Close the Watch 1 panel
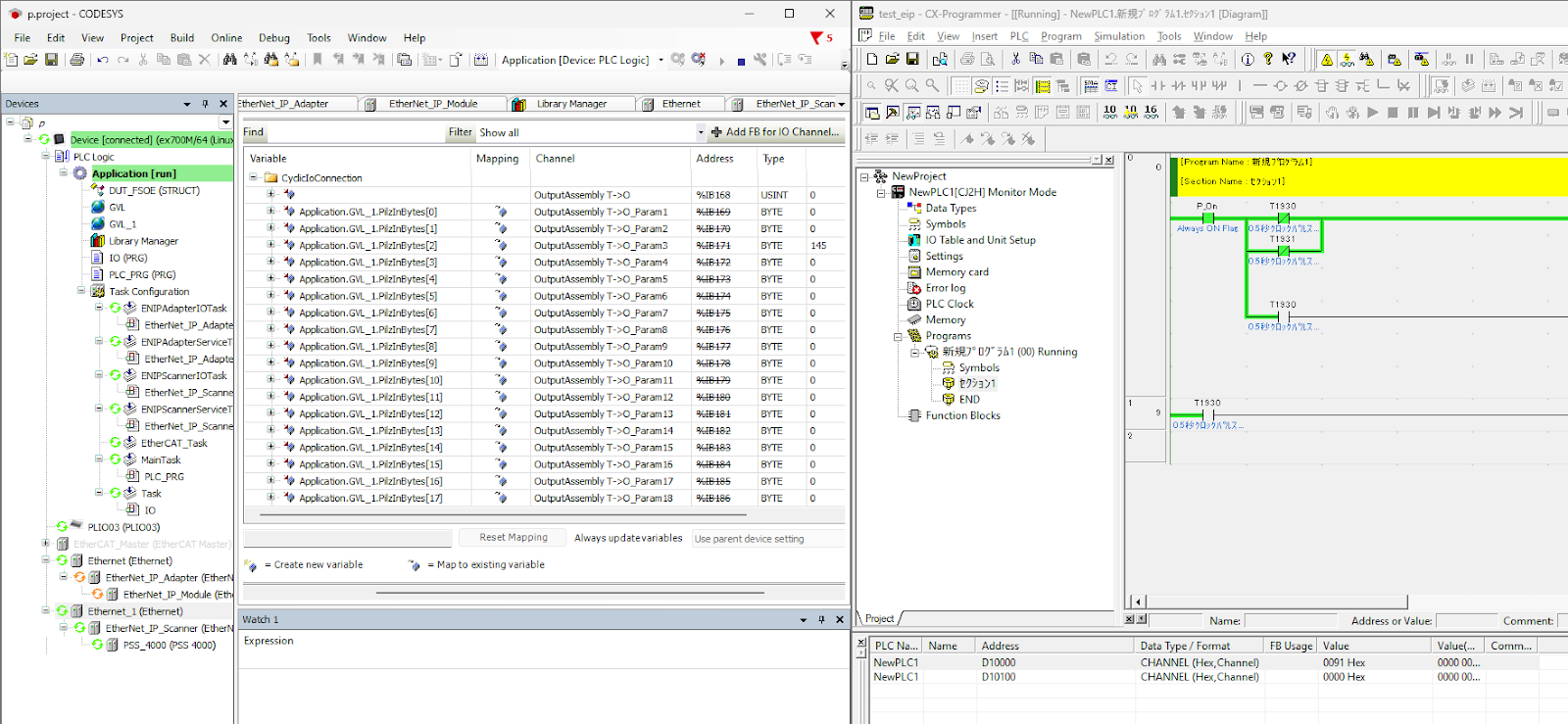Image resolution: width=1568 pixels, height=724 pixels. 840,619
